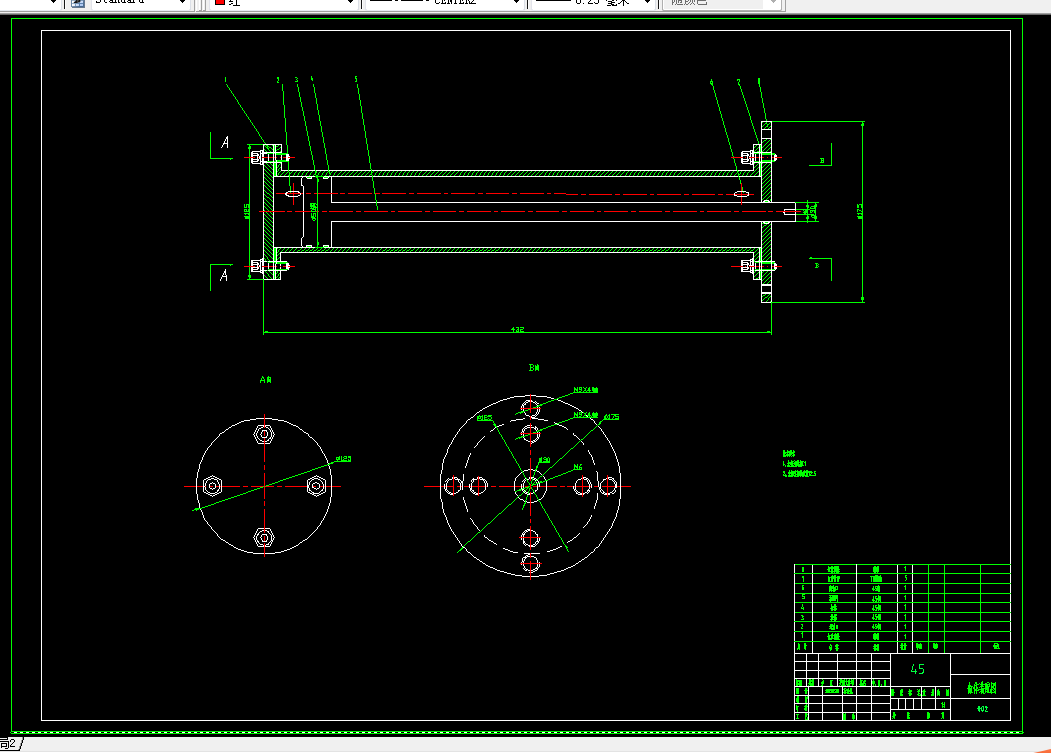Switch to the 布局2 layout tab
1051x753 pixels.
click(10, 744)
